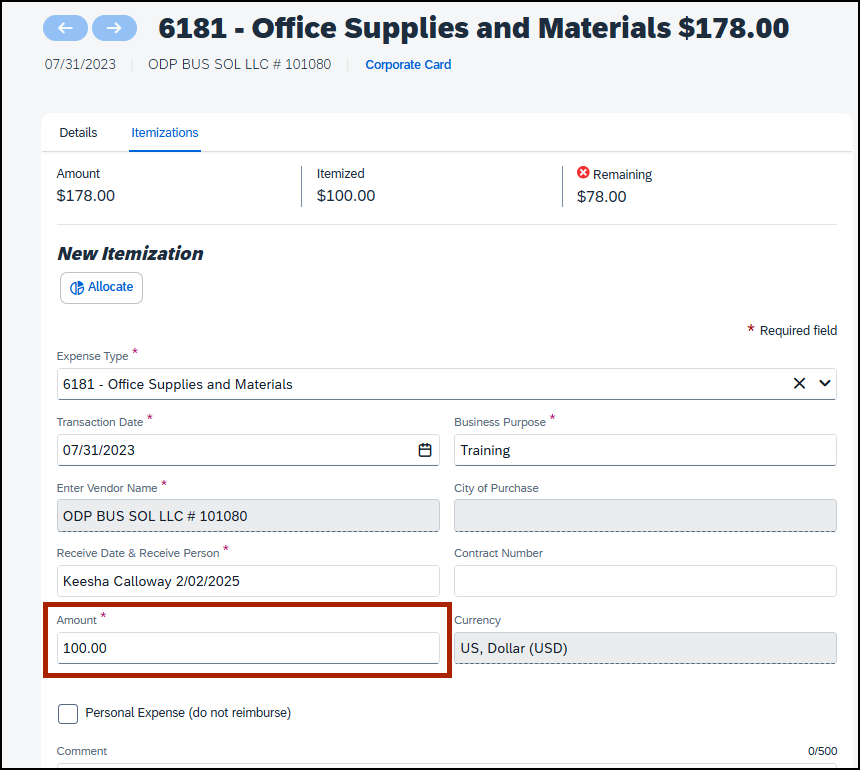Go to next expense with right arrow
The width and height of the screenshot is (860, 770).
[x=114, y=28]
